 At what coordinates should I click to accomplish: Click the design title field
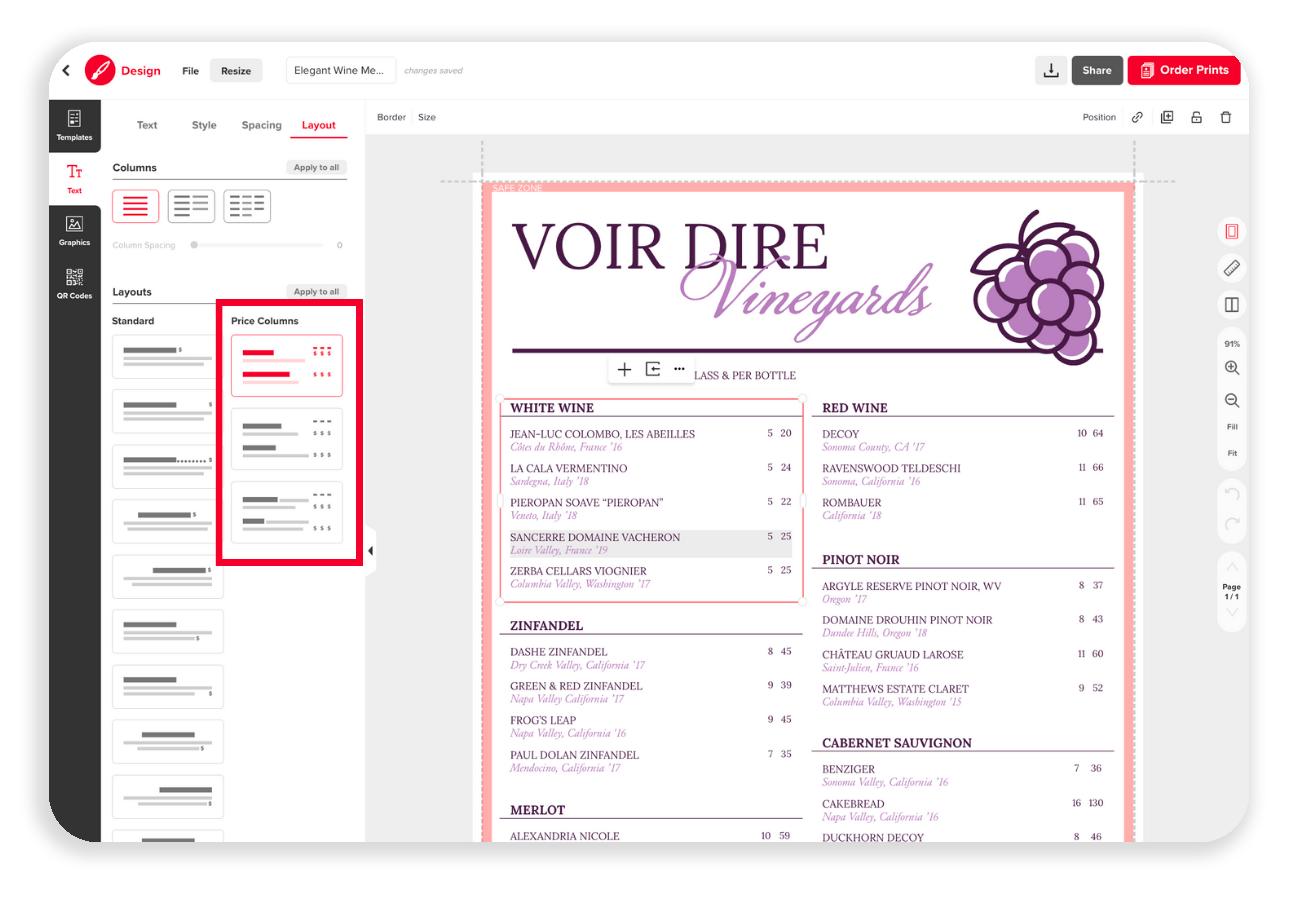click(341, 70)
